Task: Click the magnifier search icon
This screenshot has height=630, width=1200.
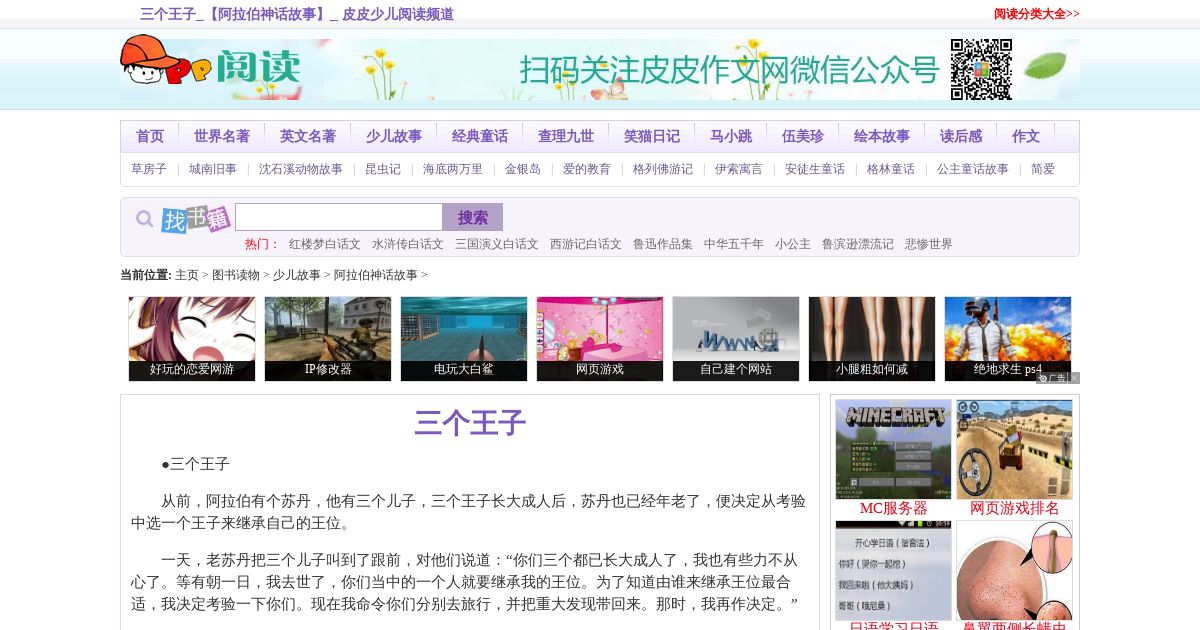Action: pyautogui.click(x=145, y=218)
